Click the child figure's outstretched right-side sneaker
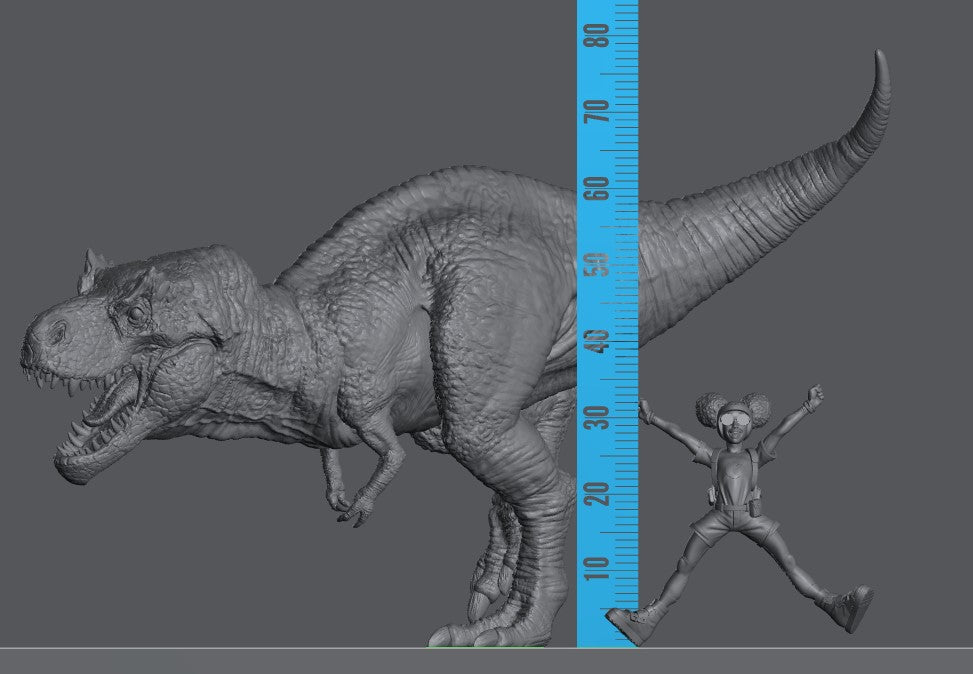973x674 pixels. 852,607
